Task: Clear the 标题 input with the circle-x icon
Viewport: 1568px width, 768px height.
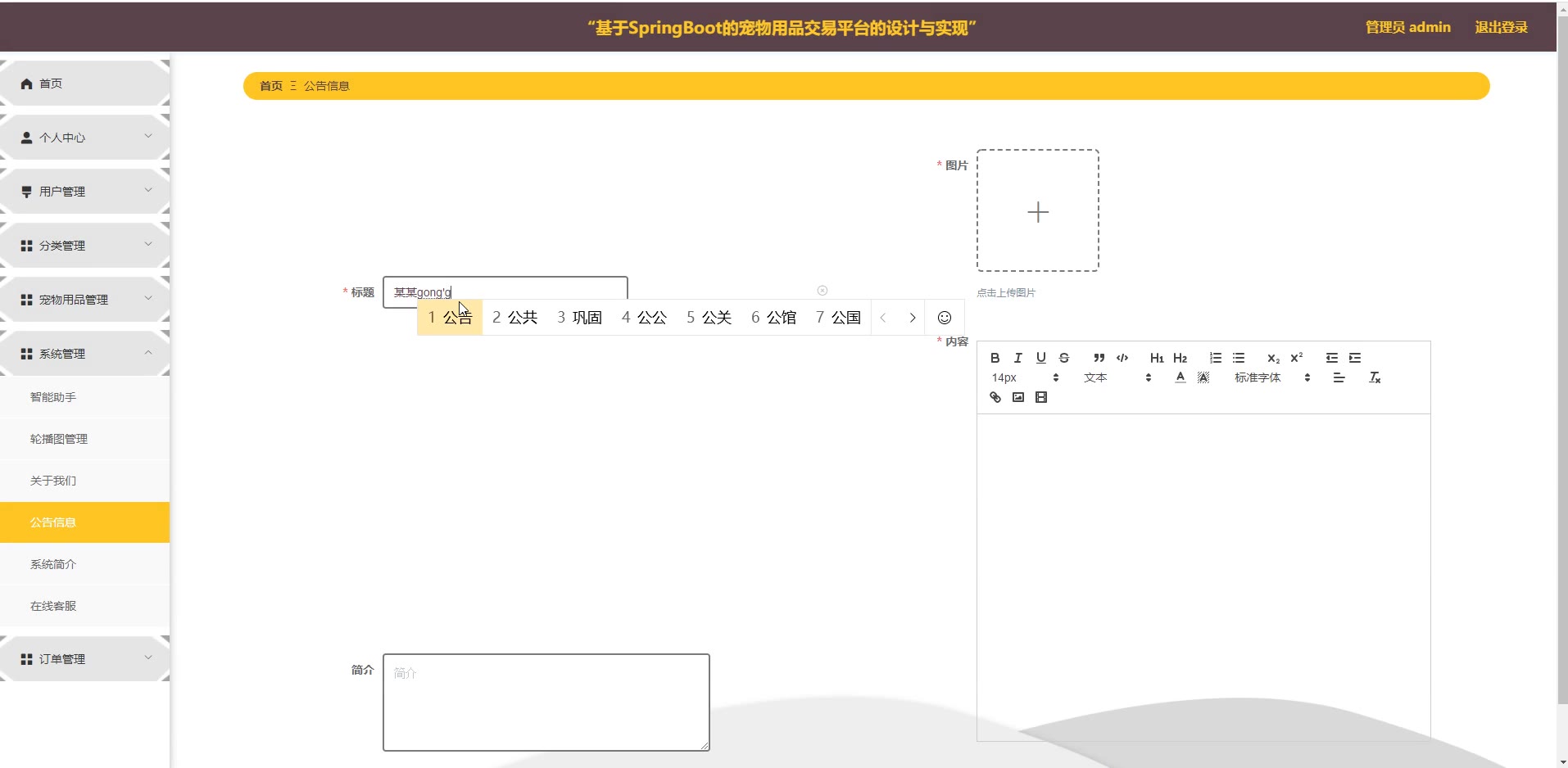Action: click(823, 291)
